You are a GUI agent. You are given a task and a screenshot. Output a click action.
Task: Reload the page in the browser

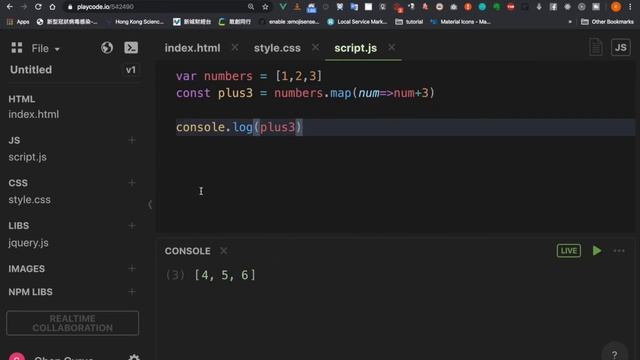pos(38,7)
